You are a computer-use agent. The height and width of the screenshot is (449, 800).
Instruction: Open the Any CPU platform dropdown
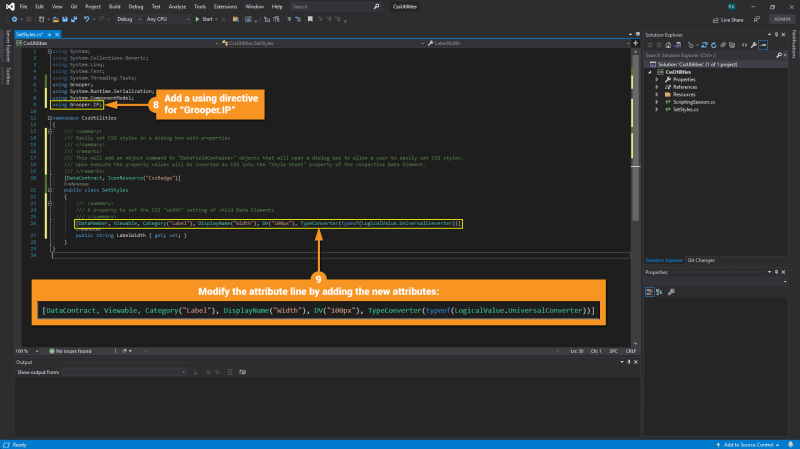point(166,19)
